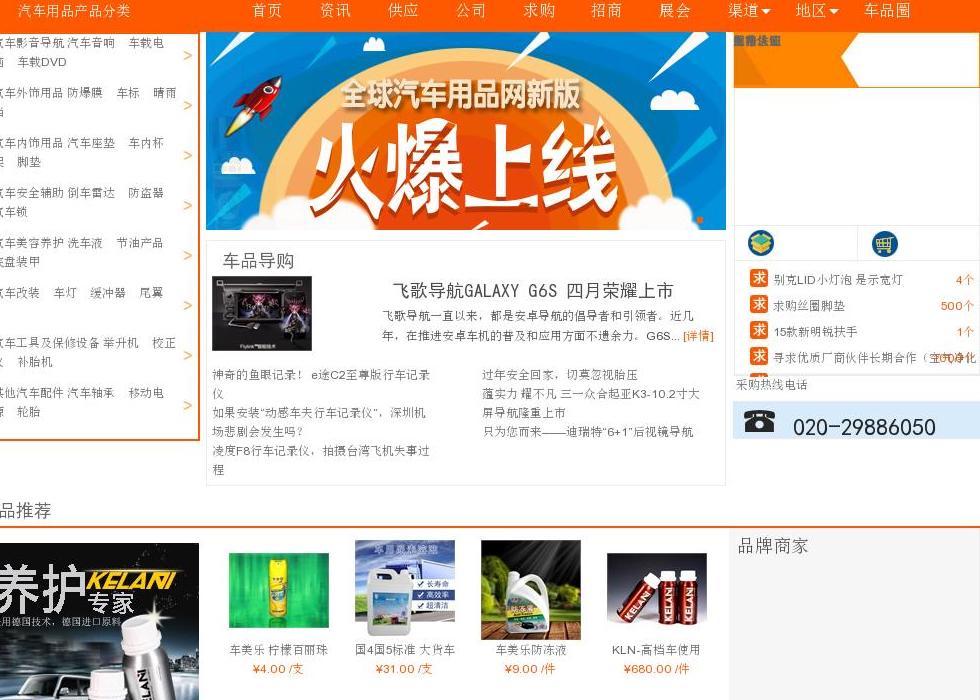980x700 pixels.
Task: Open the 车美乐防冻液 product image
Action: [531, 589]
